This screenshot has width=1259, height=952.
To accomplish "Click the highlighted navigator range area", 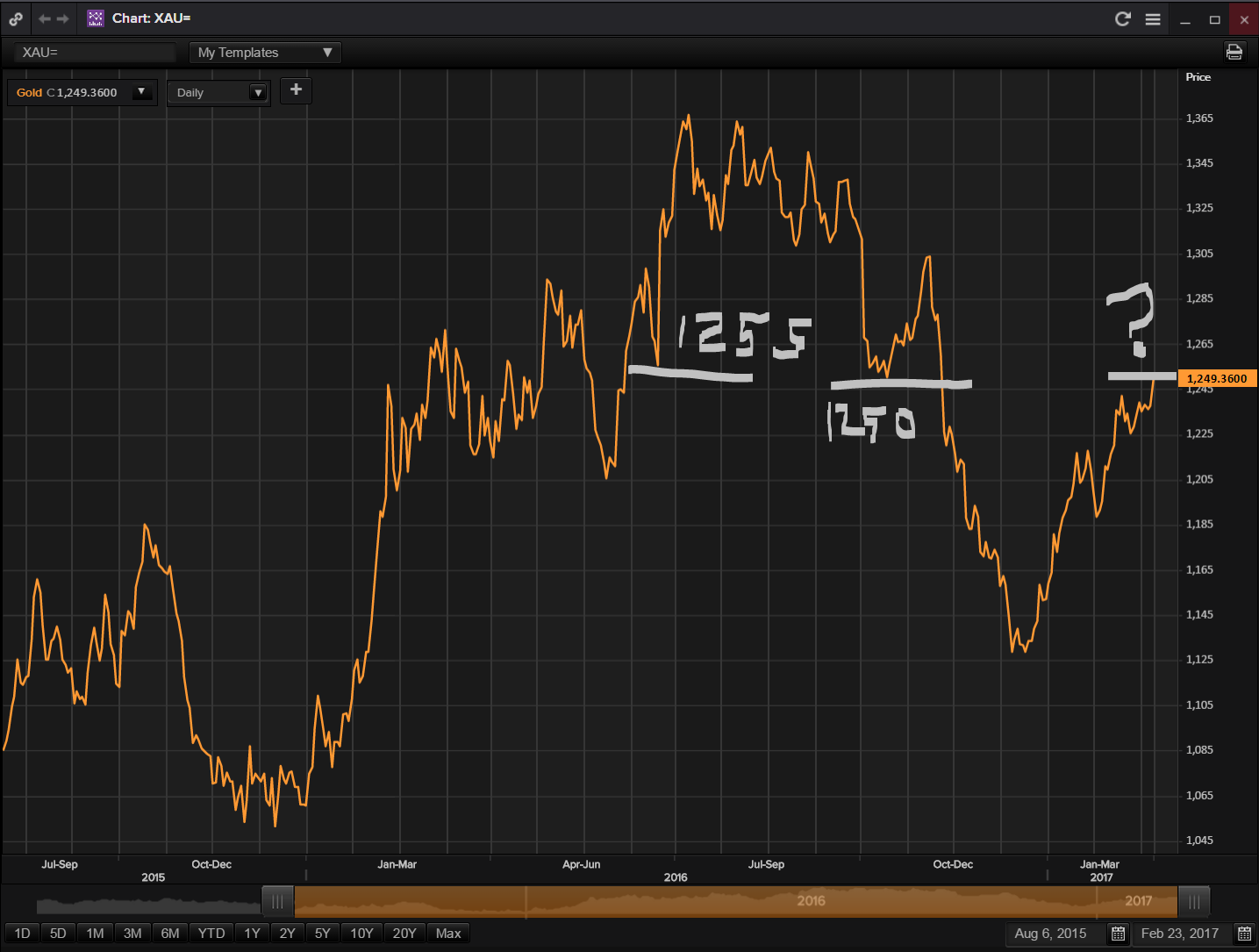I will (x=735, y=902).
